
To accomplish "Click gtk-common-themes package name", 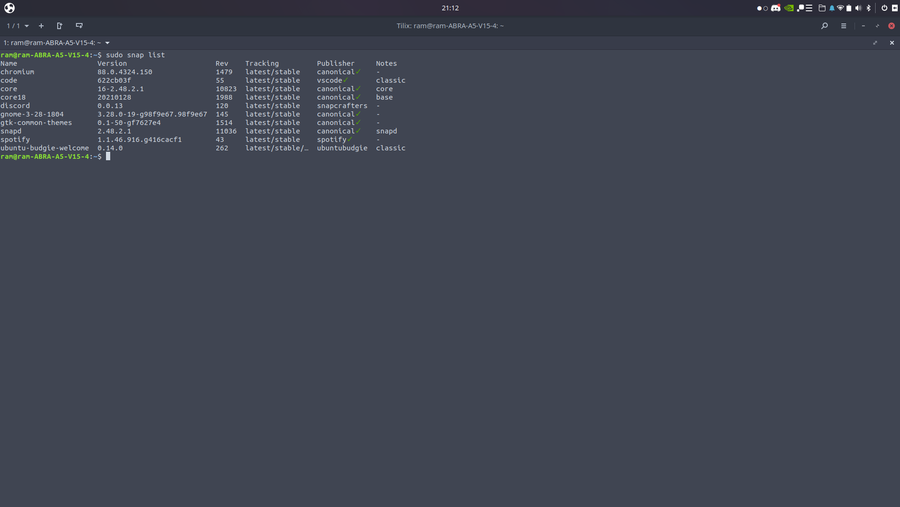I will (36, 122).
